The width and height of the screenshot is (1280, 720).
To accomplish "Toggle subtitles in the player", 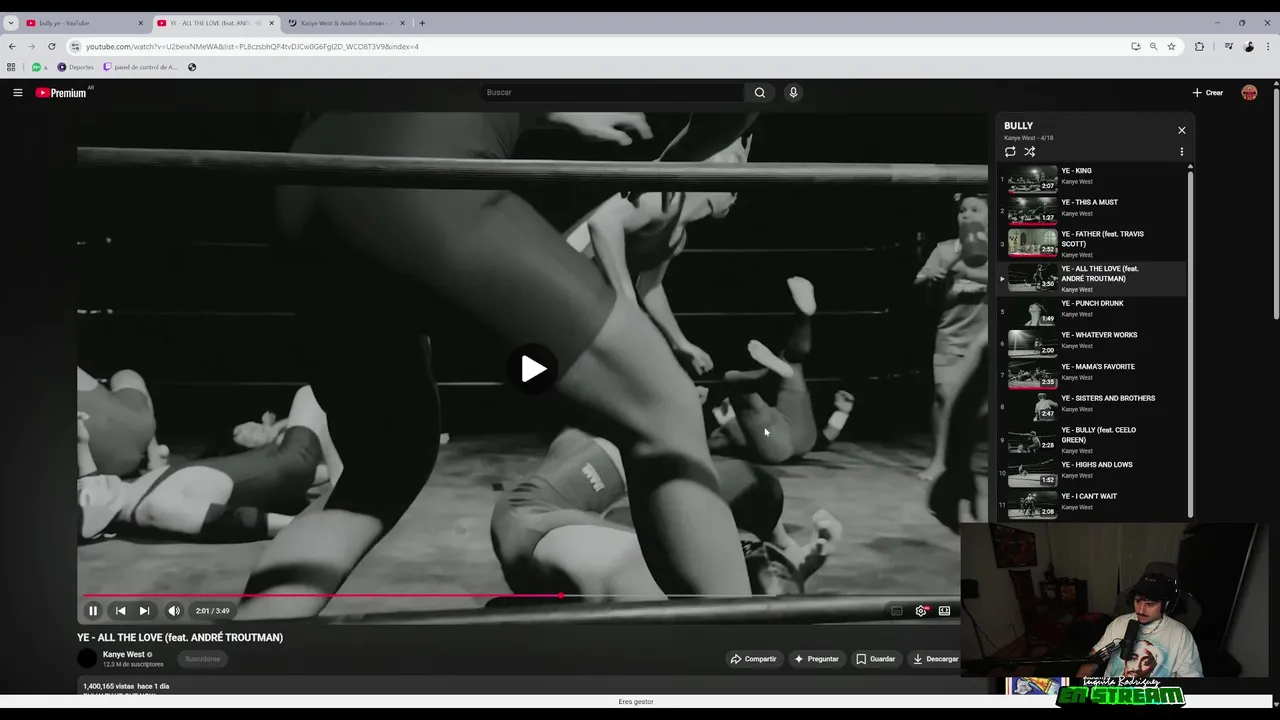I will click(x=897, y=611).
